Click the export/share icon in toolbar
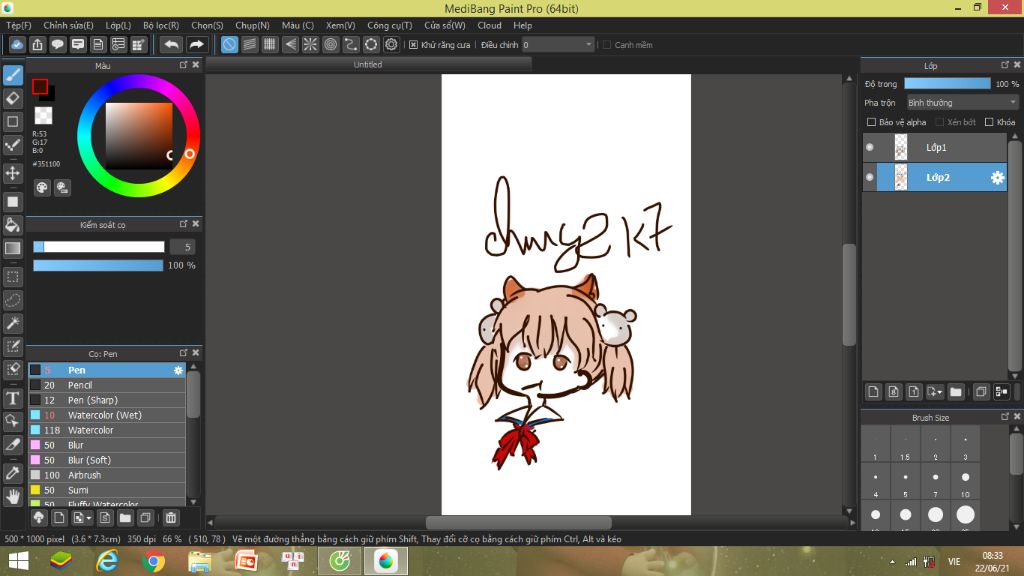Image resolution: width=1024 pixels, height=576 pixels. 37,44
